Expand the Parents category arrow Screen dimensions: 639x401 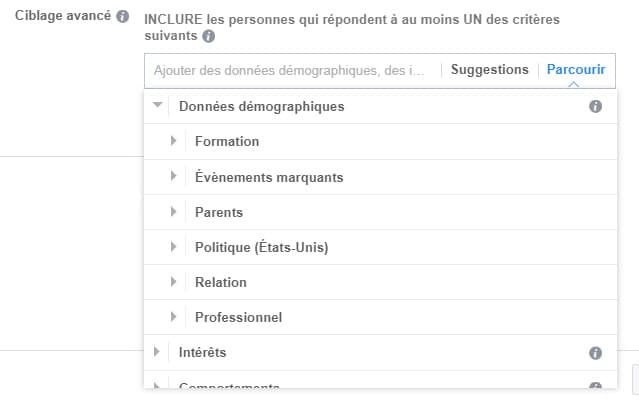tap(174, 212)
